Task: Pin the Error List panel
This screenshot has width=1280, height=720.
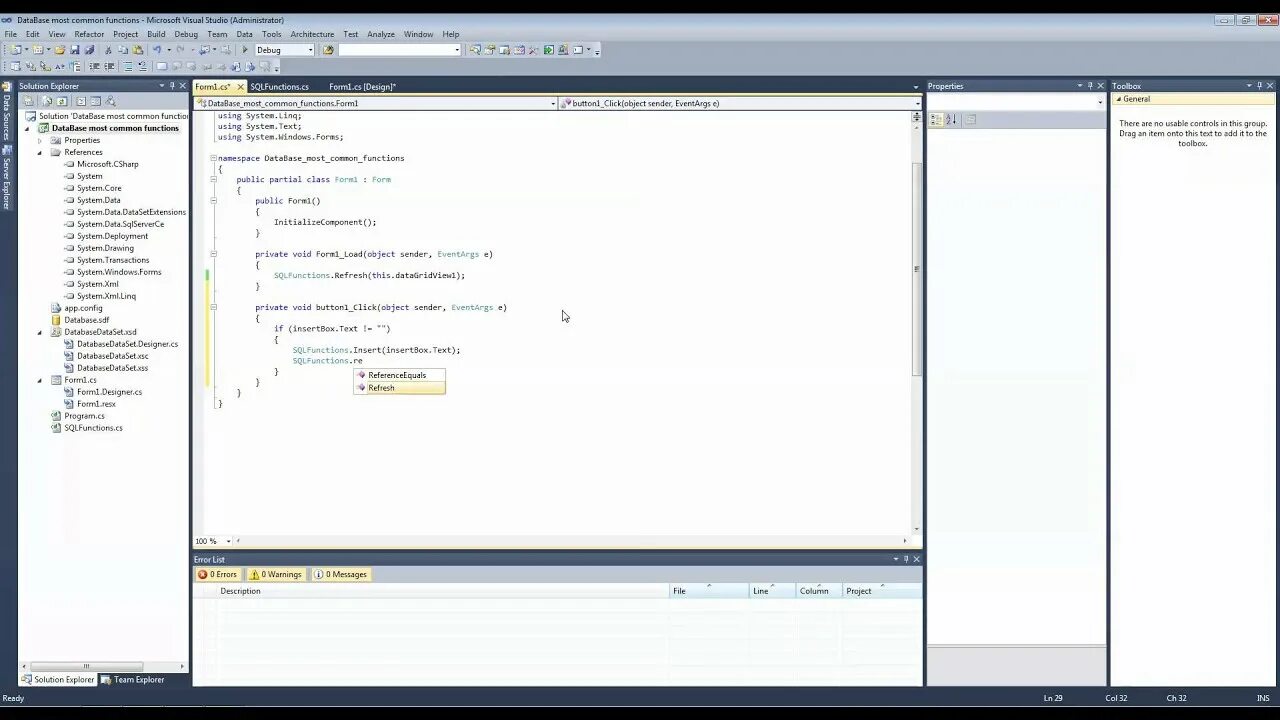Action: (906, 559)
